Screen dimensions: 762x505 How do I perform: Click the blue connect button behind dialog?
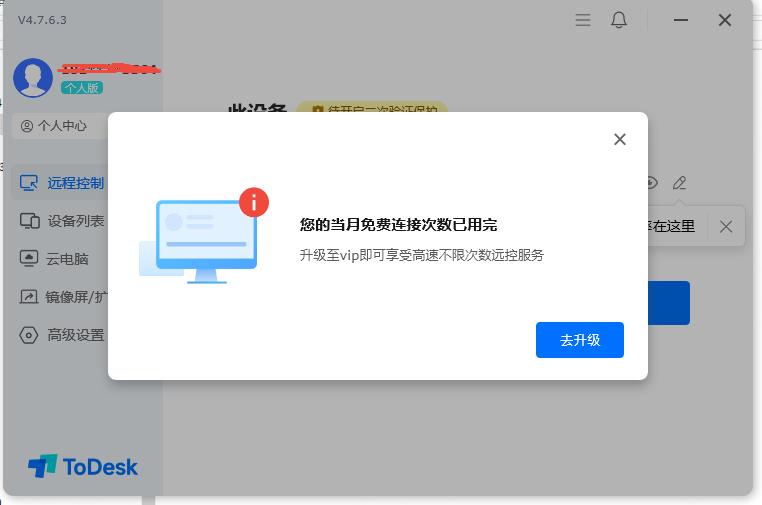669,303
